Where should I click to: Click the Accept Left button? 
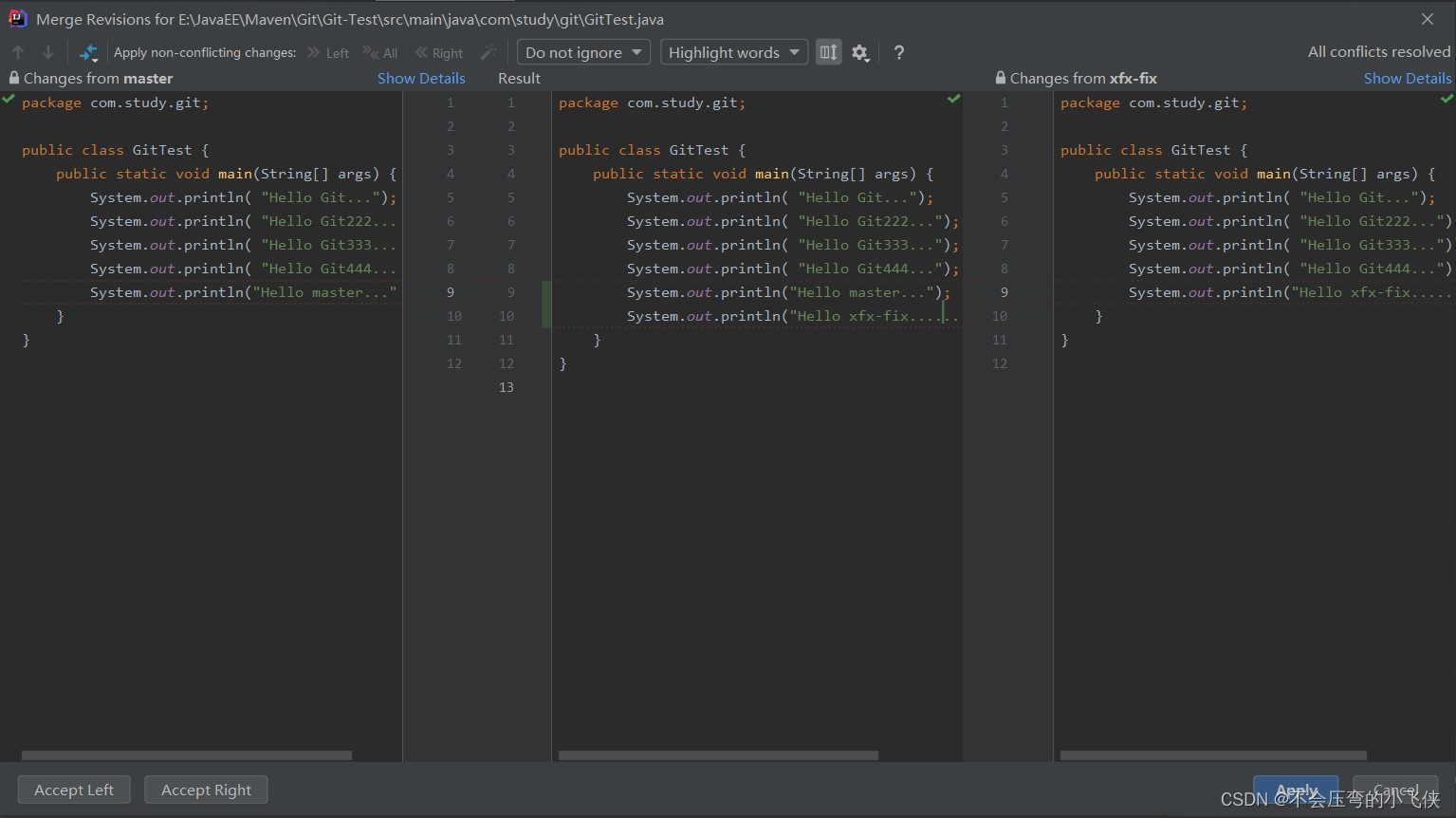(74, 790)
